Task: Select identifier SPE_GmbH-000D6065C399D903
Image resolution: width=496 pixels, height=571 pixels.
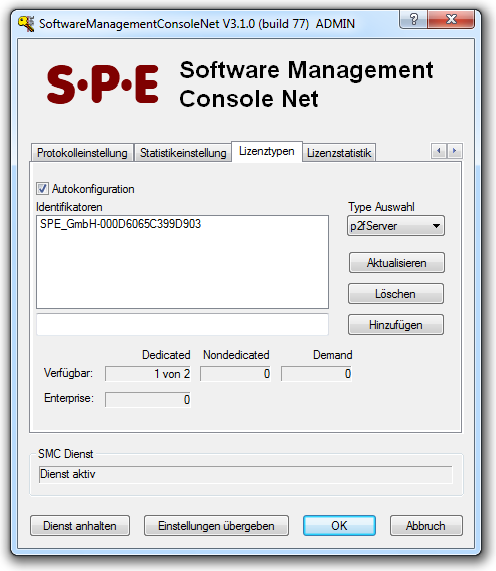Action: click(120, 224)
